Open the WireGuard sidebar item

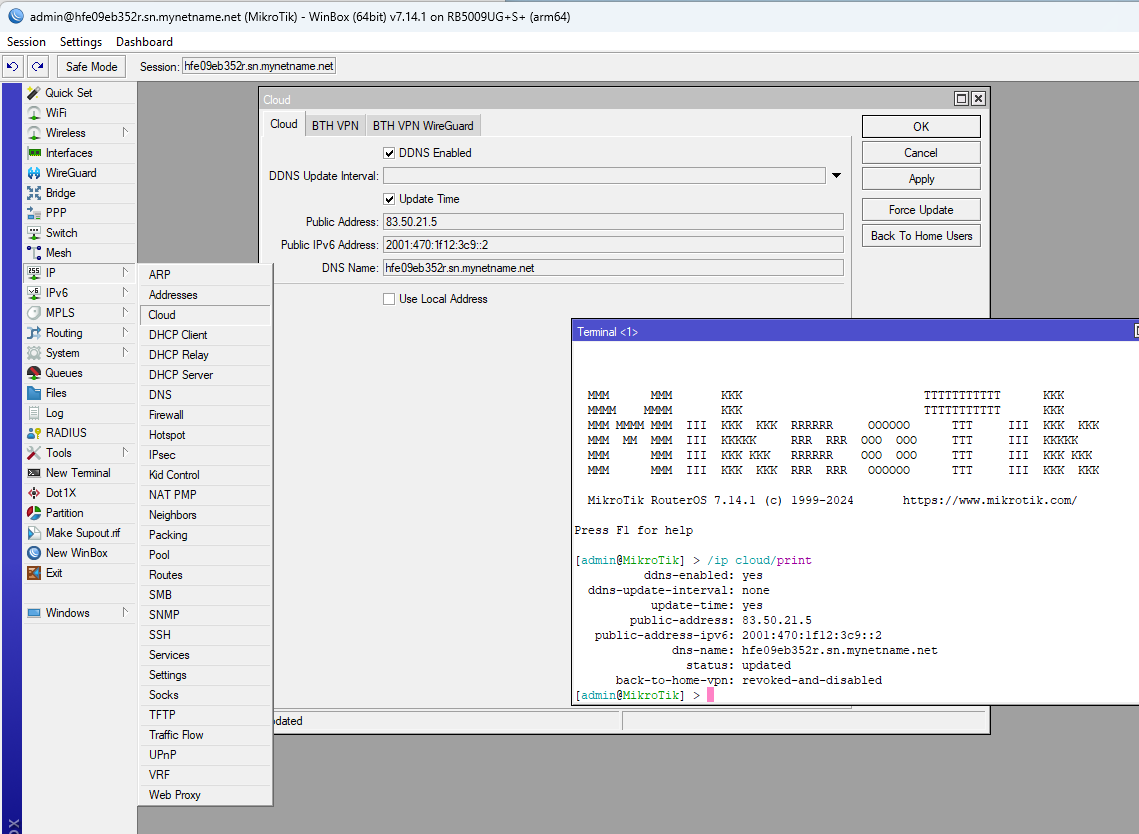(70, 173)
